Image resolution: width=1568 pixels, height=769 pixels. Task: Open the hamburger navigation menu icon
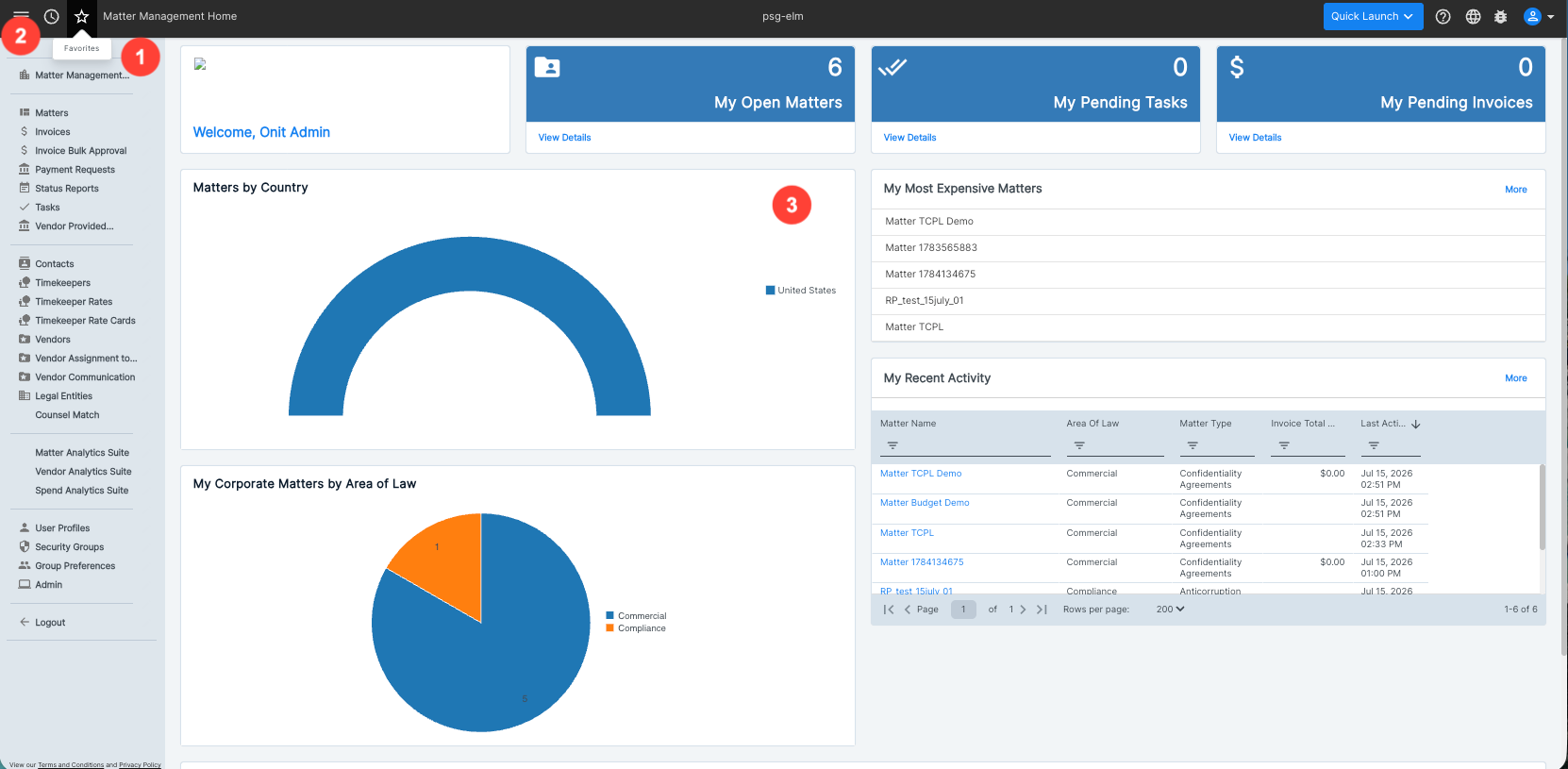[21, 16]
